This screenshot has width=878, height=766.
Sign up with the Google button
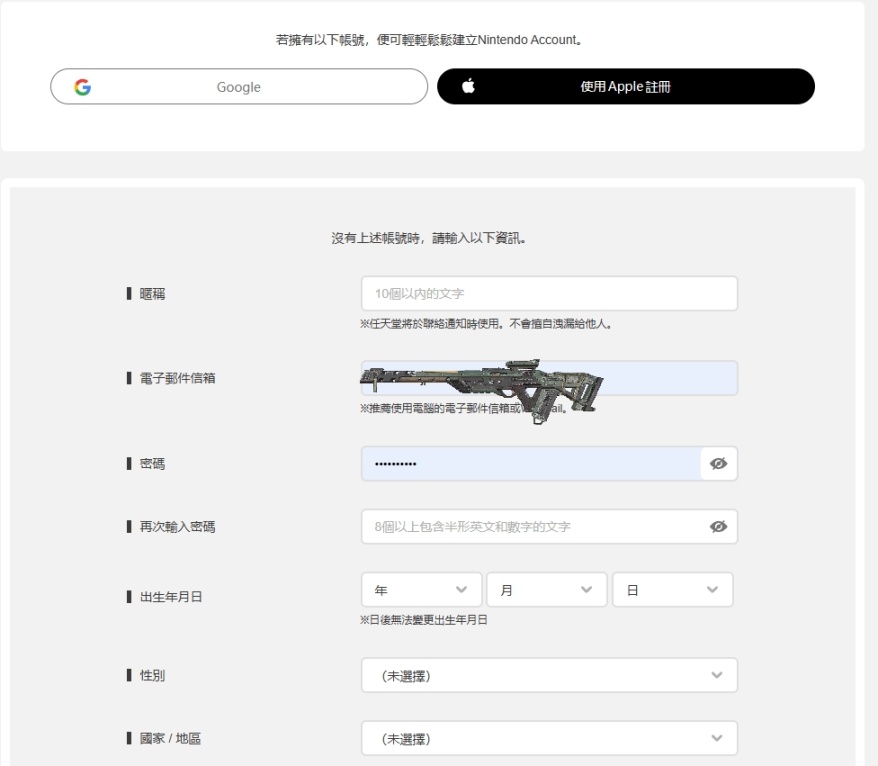(x=239, y=87)
